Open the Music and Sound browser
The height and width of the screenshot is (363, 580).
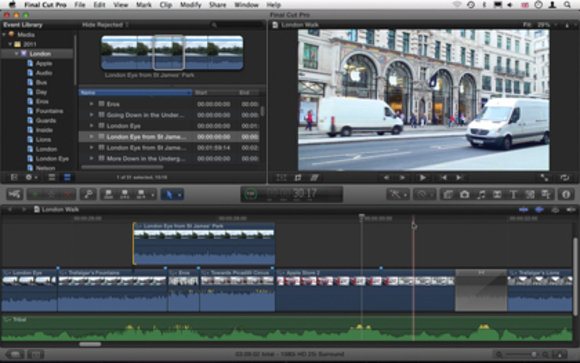481,194
